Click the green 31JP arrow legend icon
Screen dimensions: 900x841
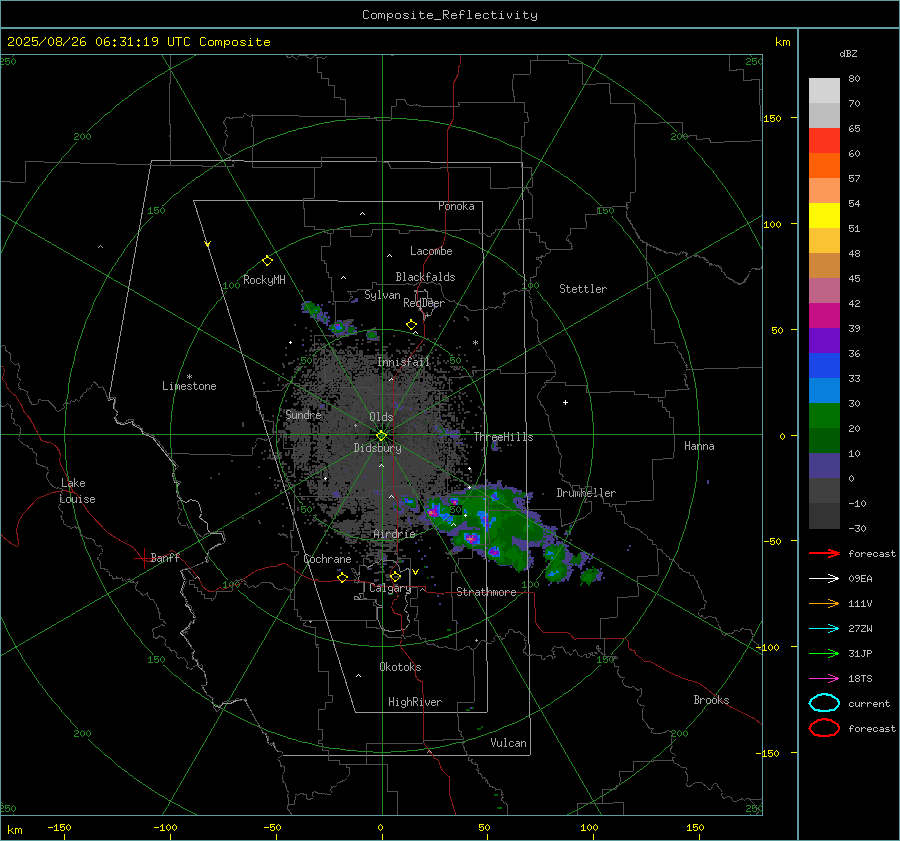coord(824,653)
